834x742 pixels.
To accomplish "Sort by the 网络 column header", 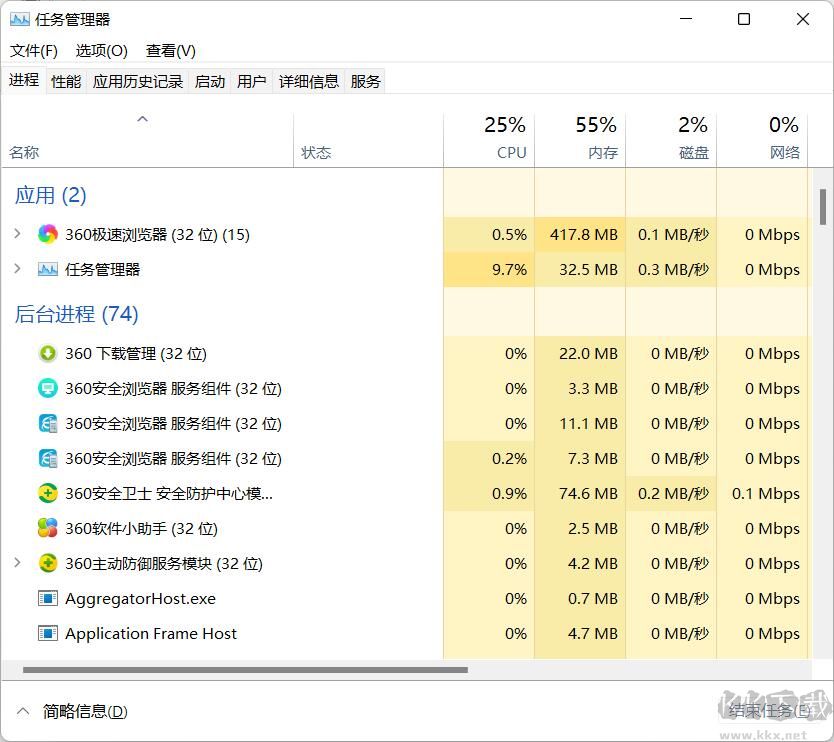I will pos(762,139).
